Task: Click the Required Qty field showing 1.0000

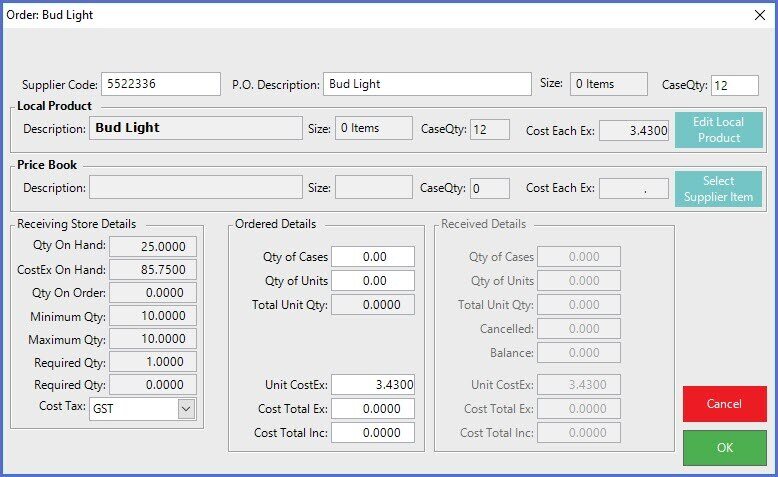Action: coord(153,361)
